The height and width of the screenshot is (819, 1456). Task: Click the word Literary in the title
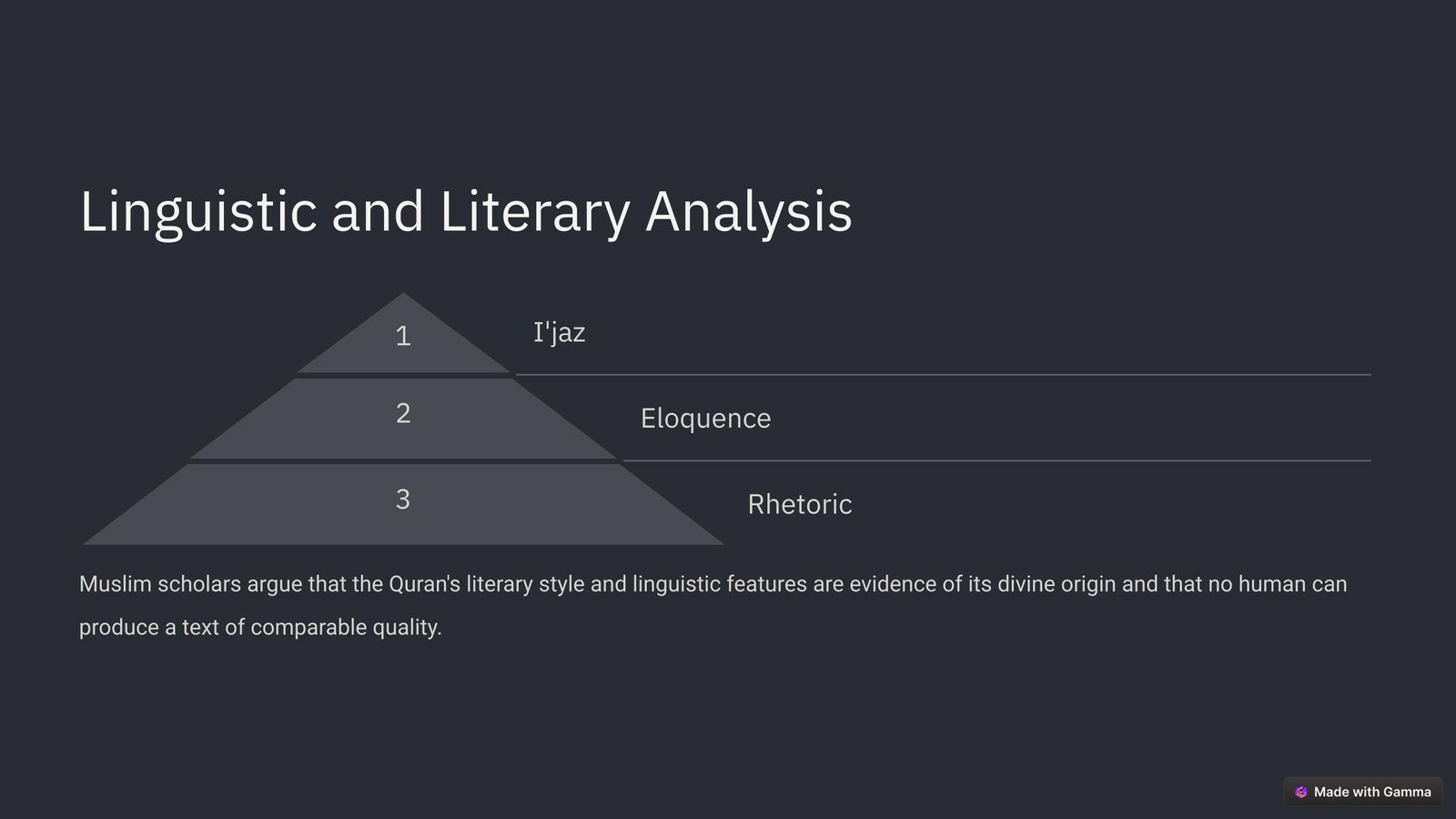[x=534, y=212]
